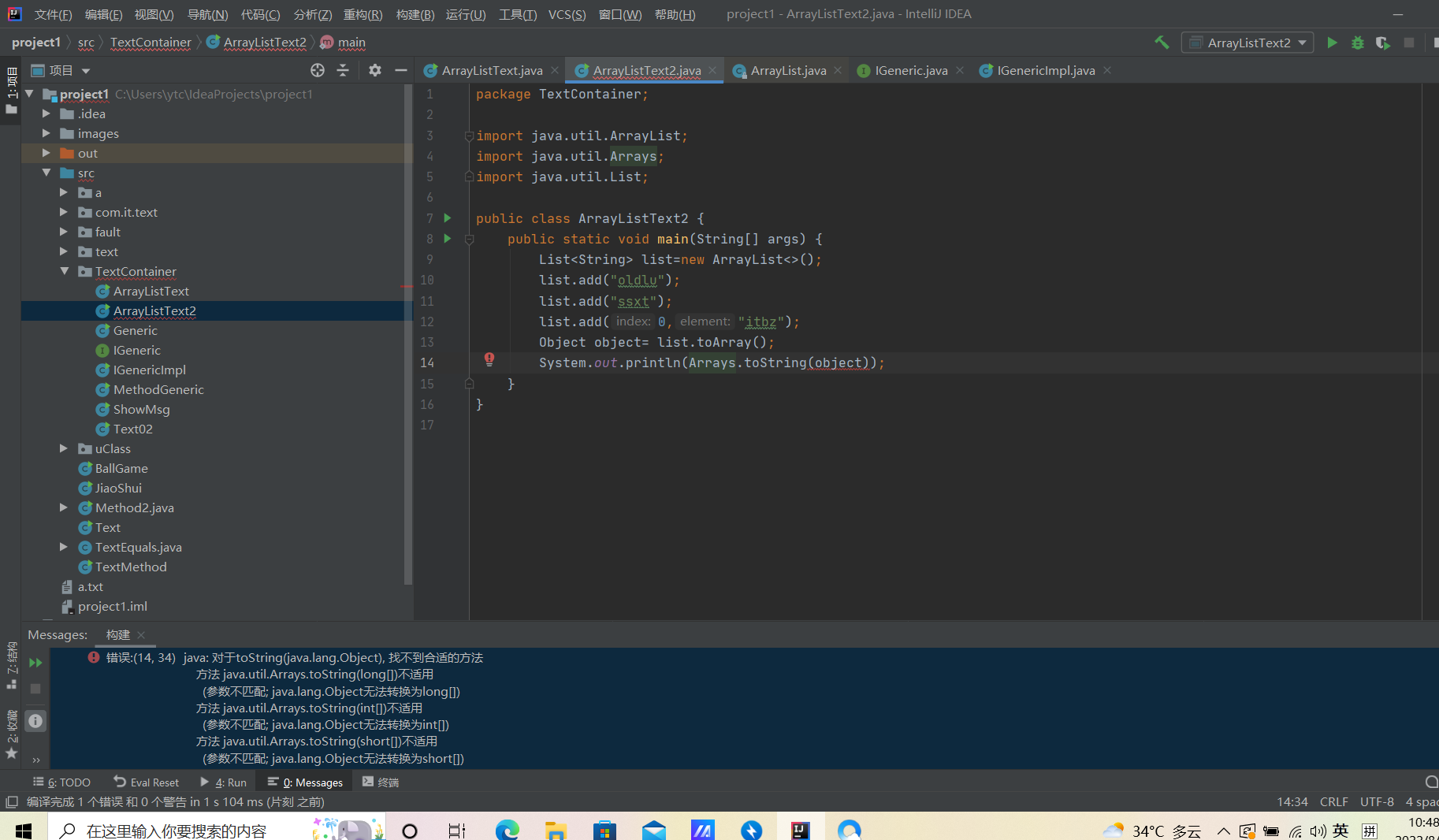This screenshot has height=840, width=1439.
Task: Close the 构建 messages tab
Action: point(141,635)
